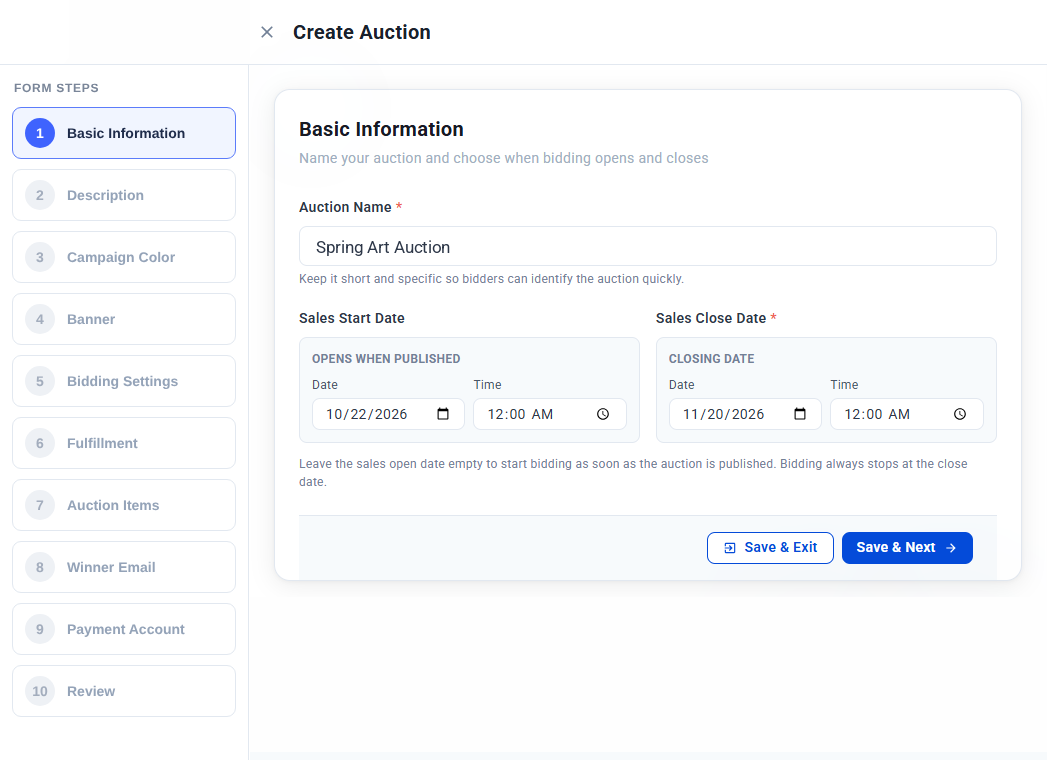
Task: Select the Winner Email step
Action: click(x=124, y=567)
